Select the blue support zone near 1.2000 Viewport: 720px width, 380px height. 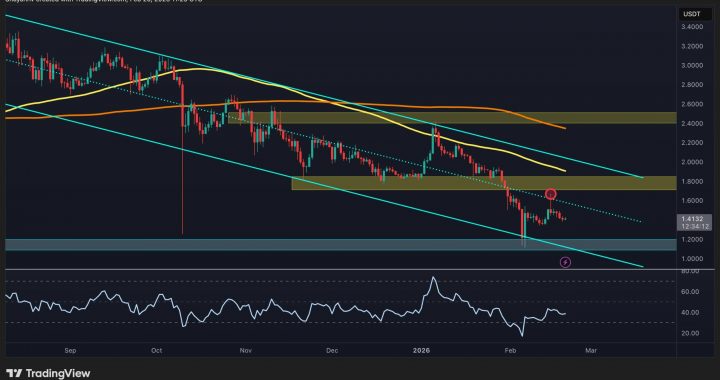click(340, 245)
